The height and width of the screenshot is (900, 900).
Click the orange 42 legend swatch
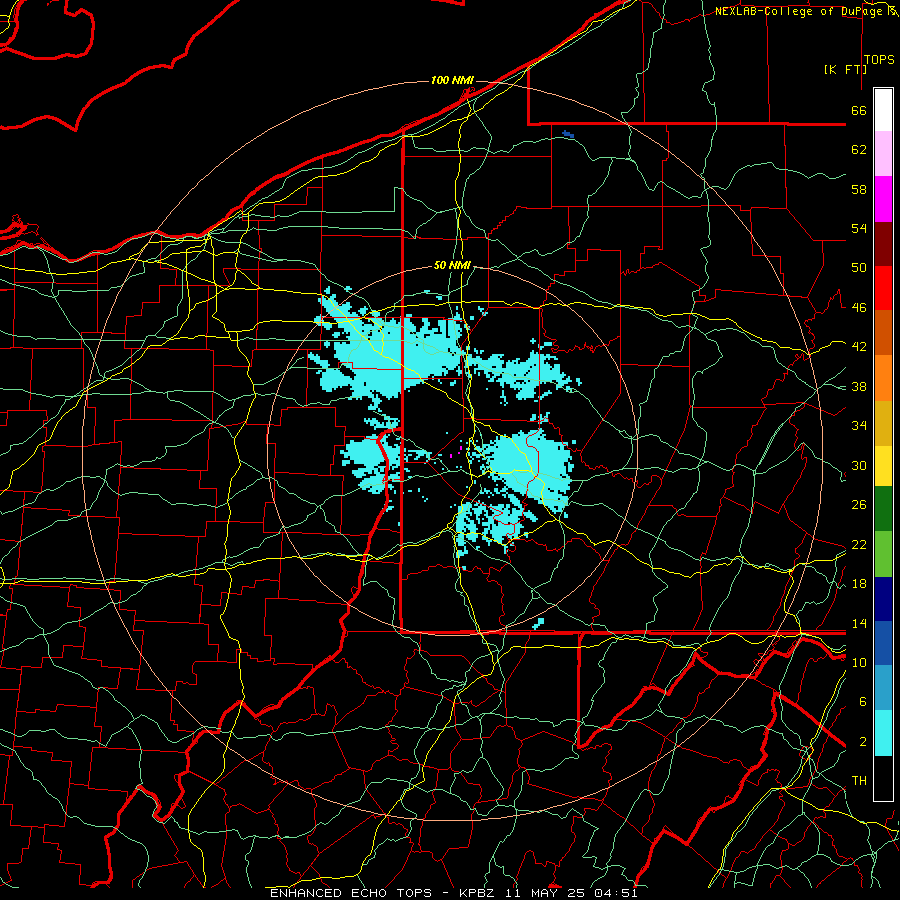point(883,378)
